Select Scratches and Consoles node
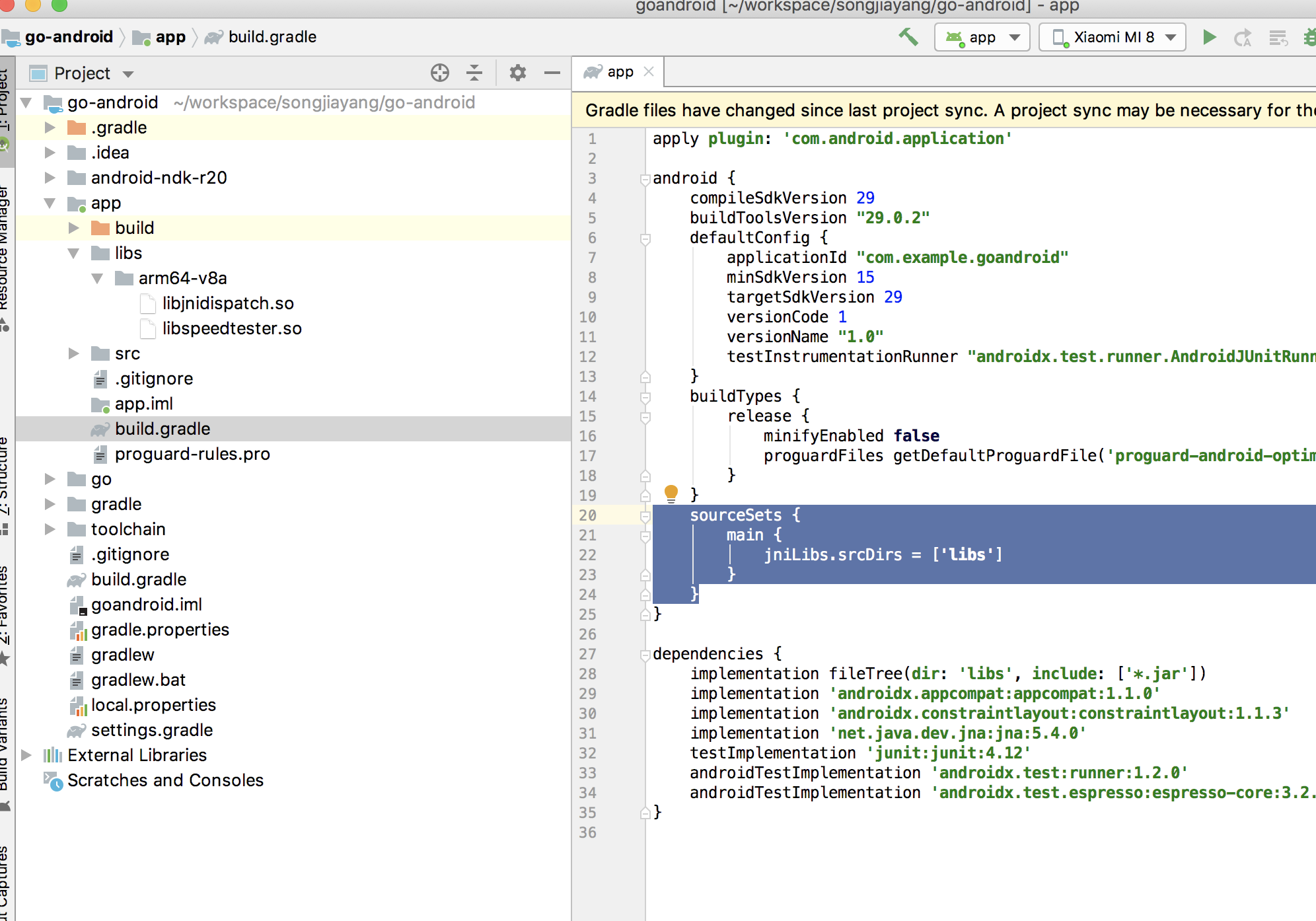Screen dimensions: 1316x921 [165, 780]
